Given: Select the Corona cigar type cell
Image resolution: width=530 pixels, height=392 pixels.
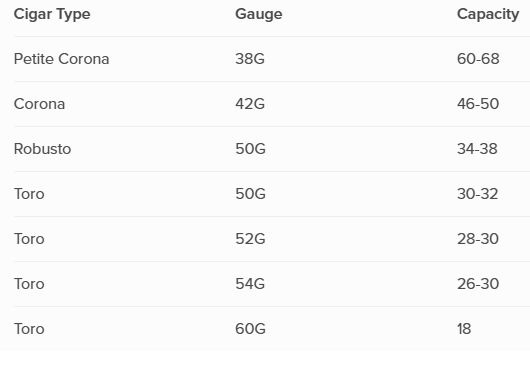Looking at the screenshot, I should pyautogui.click(x=40, y=104).
